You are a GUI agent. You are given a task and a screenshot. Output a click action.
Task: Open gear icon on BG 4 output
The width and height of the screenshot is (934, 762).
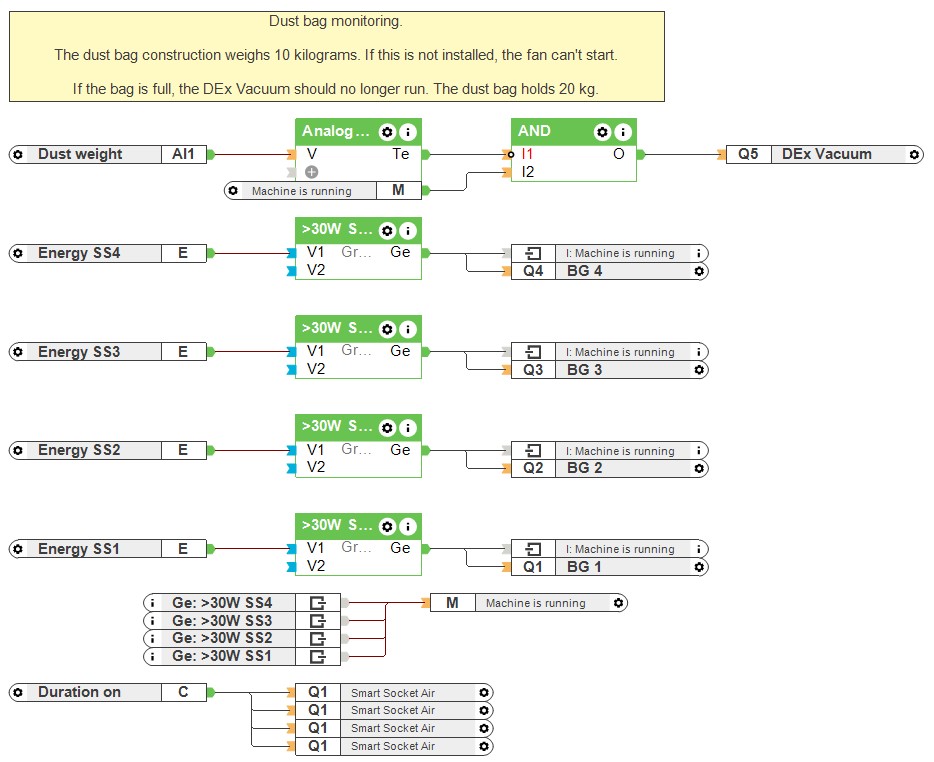click(x=699, y=271)
